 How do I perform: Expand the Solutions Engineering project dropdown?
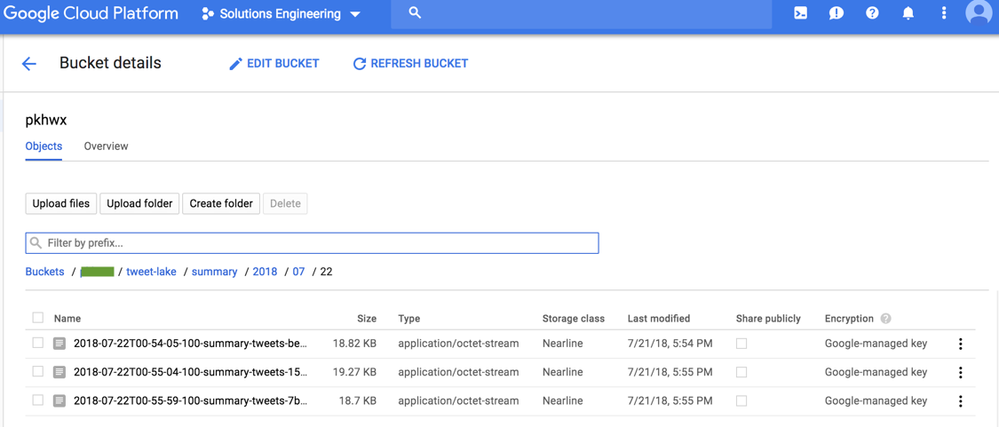[281, 15]
